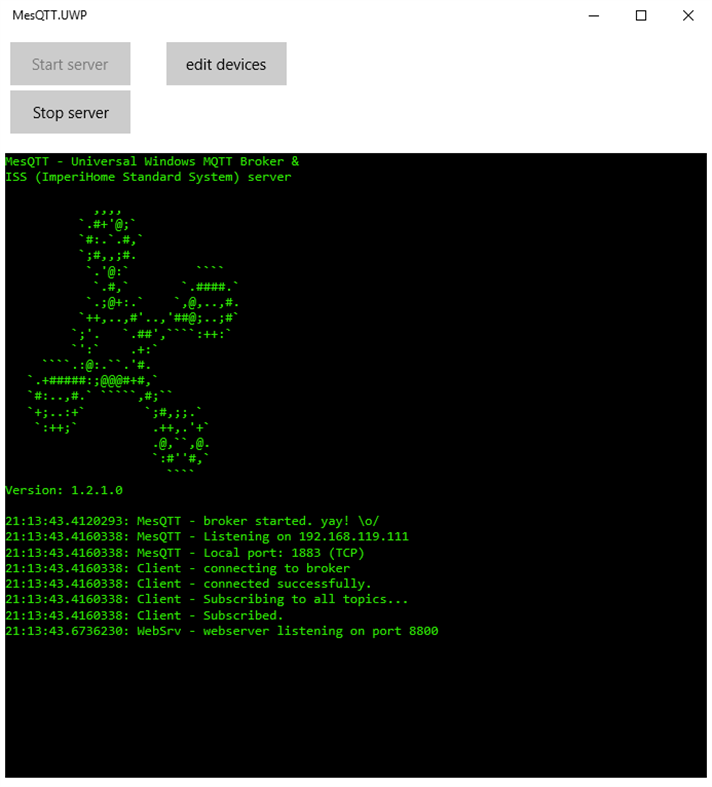The height and width of the screenshot is (787, 712).
Task: Click the 'MesQTT - Universal Windows MQTT Broker' header line
Action: click(x=152, y=161)
